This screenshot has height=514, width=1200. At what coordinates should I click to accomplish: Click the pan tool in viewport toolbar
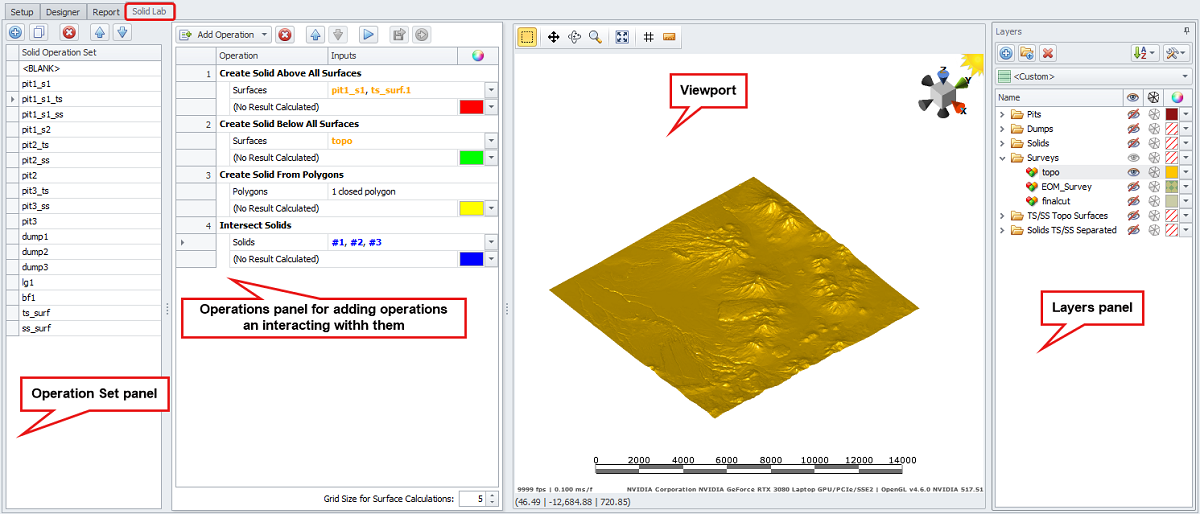[x=553, y=37]
